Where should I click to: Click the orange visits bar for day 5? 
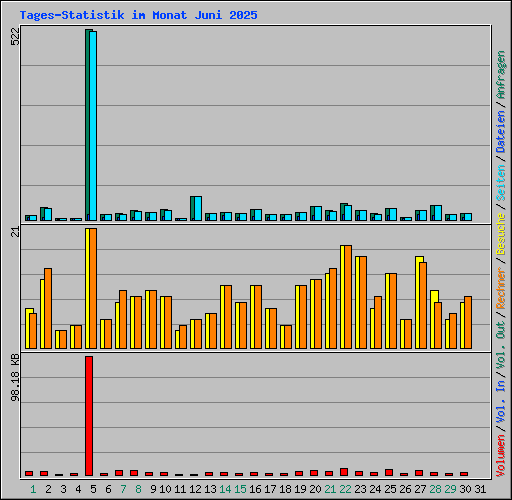(93, 289)
